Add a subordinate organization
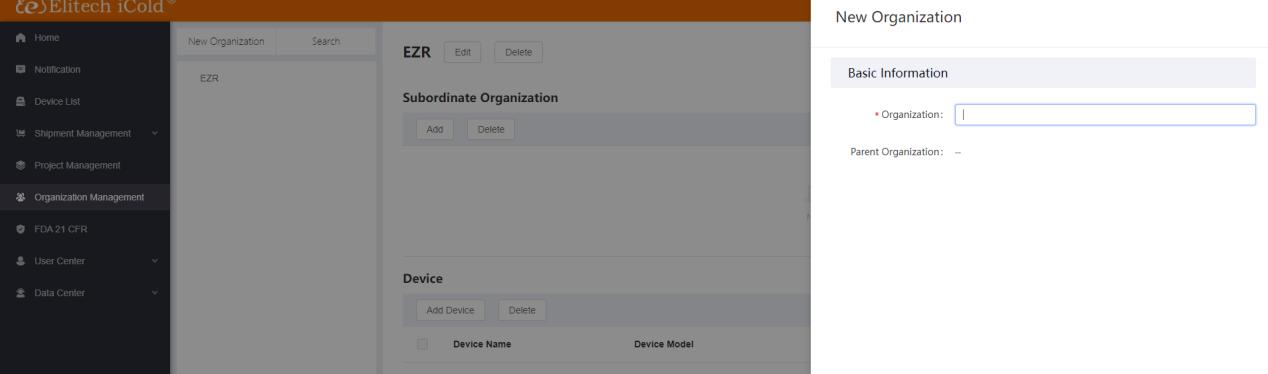1268x374 pixels. pyautogui.click(x=435, y=129)
